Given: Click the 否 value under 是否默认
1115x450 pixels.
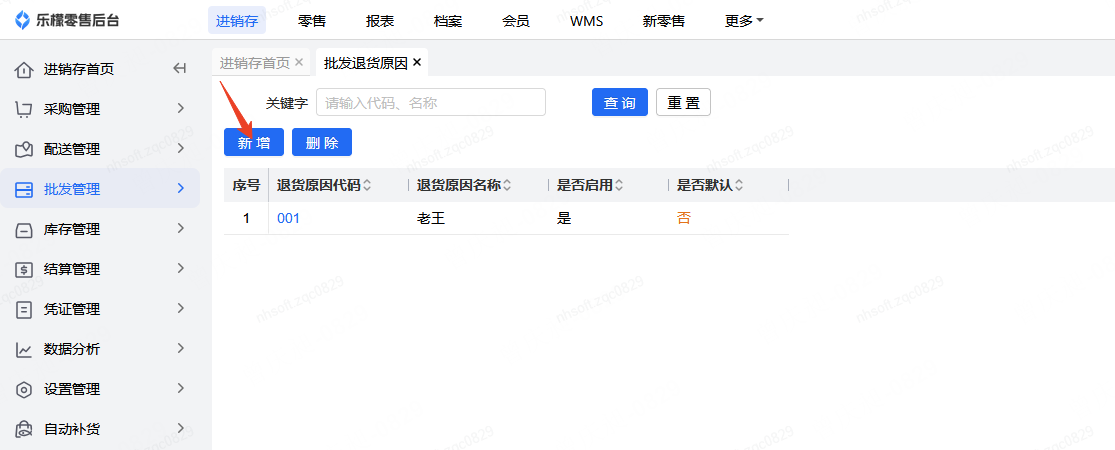Looking at the screenshot, I should click(x=683, y=218).
